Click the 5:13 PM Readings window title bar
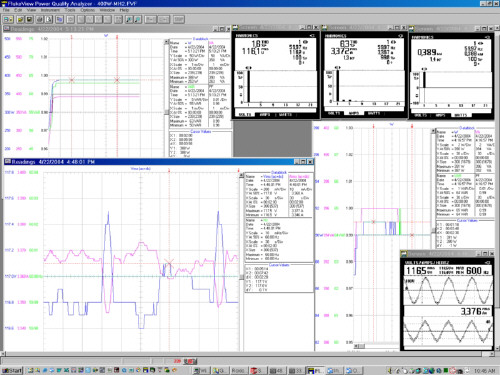This screenshot has height=375, width=500. [117, 29]
